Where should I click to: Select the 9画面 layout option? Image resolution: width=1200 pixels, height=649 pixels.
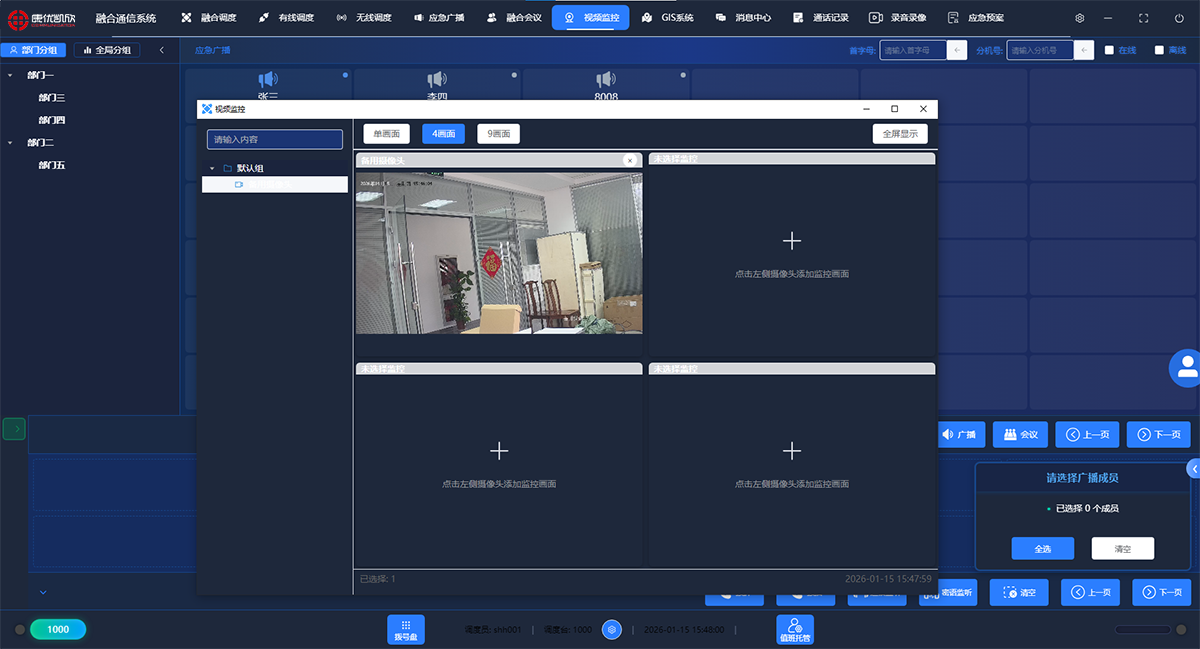click(x=498, y=134)
